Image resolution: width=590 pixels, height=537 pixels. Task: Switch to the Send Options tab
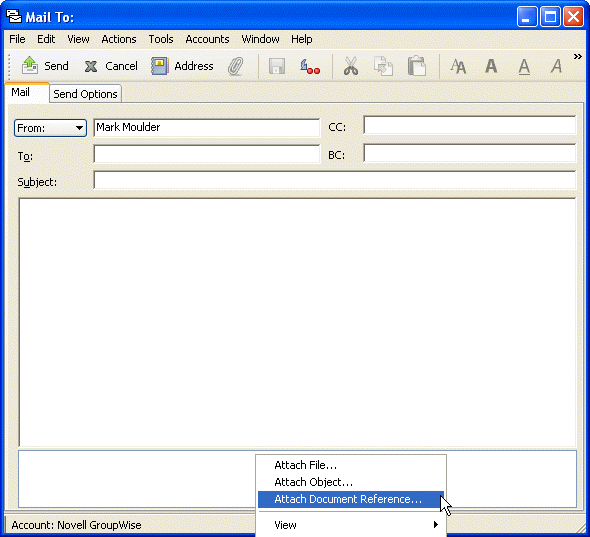(x=85, y=94)
